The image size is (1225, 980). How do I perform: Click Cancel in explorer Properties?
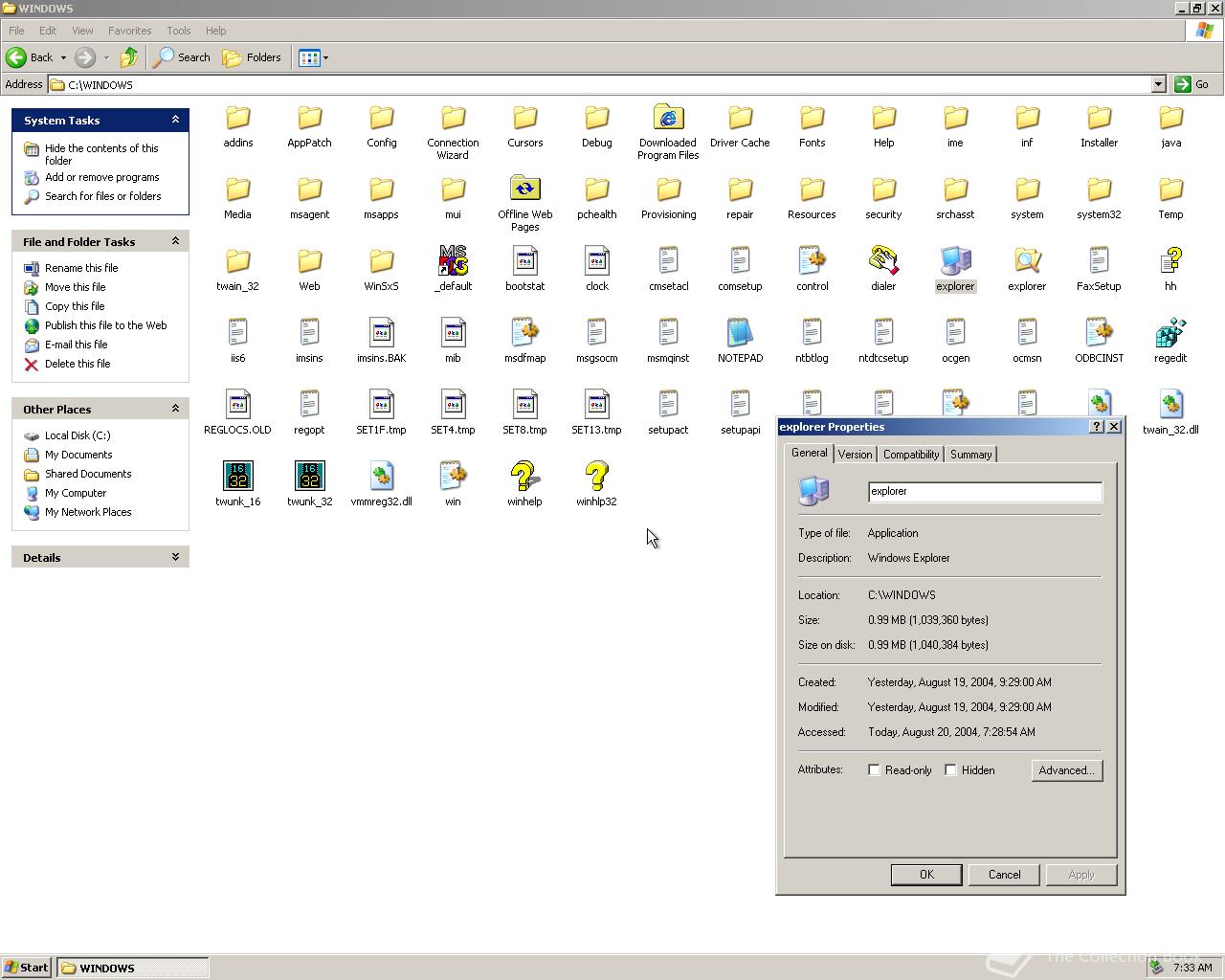pyautogui.click(x=1004, y=875)
